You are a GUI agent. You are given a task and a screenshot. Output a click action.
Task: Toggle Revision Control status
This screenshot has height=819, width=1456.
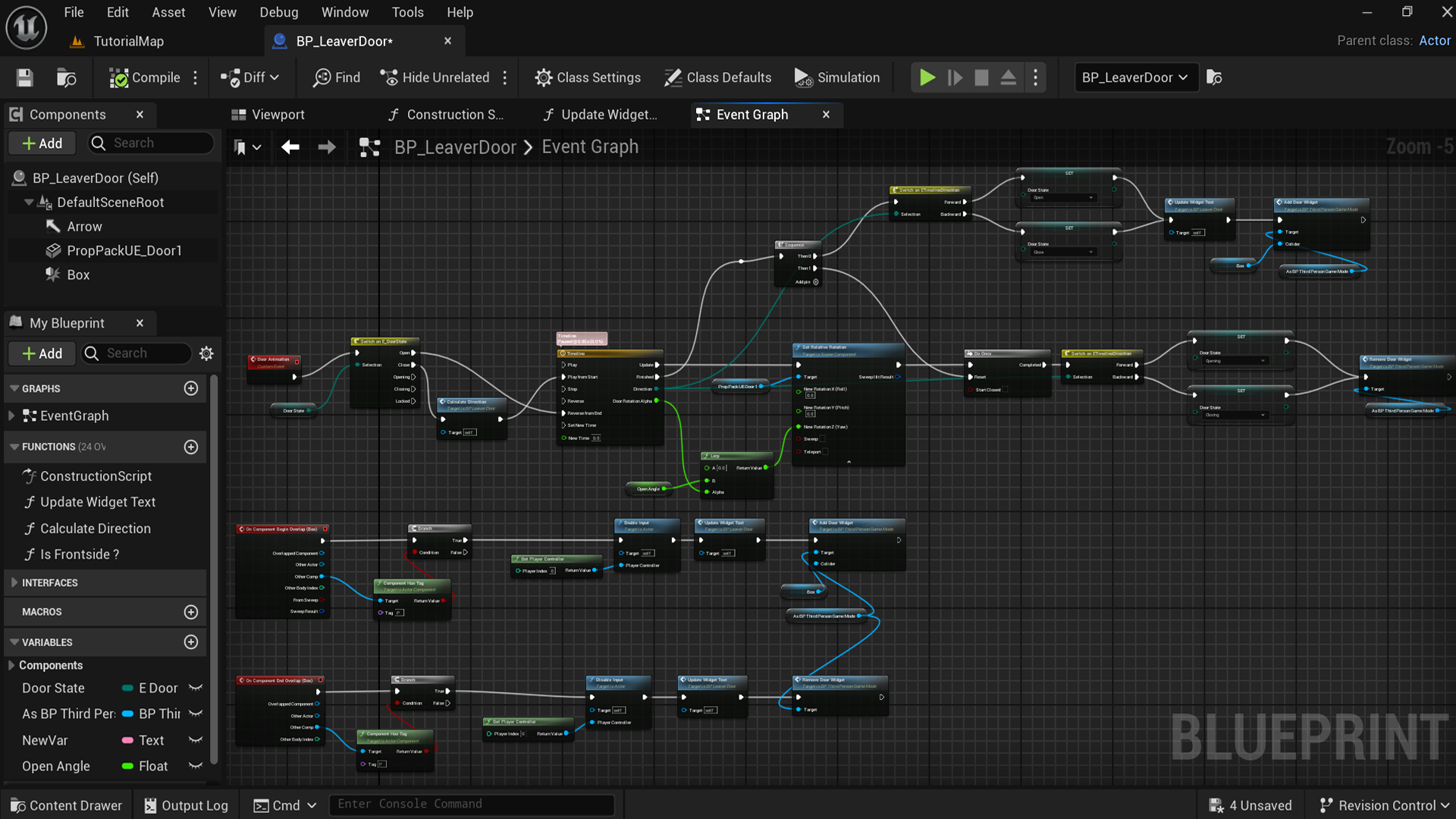[1383, 805]
